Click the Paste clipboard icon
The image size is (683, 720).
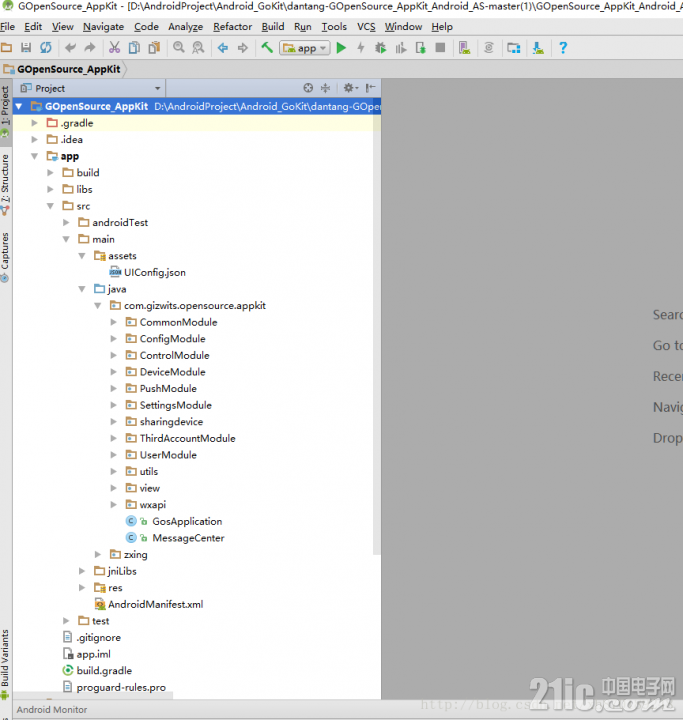coord(154,48)
